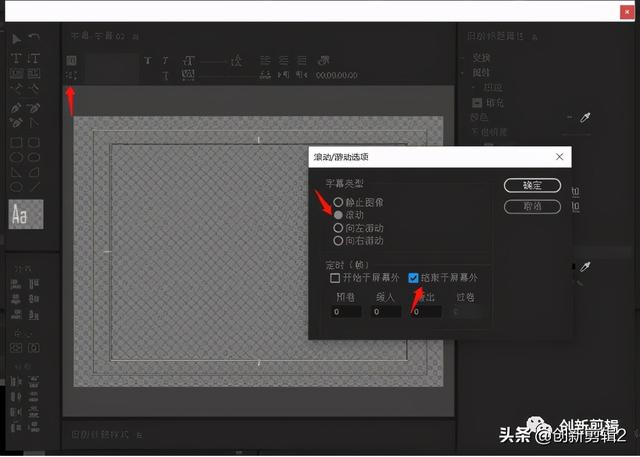Click the 取消 button
The height and width of the screenshot is (457, 640).
point(532,206)
